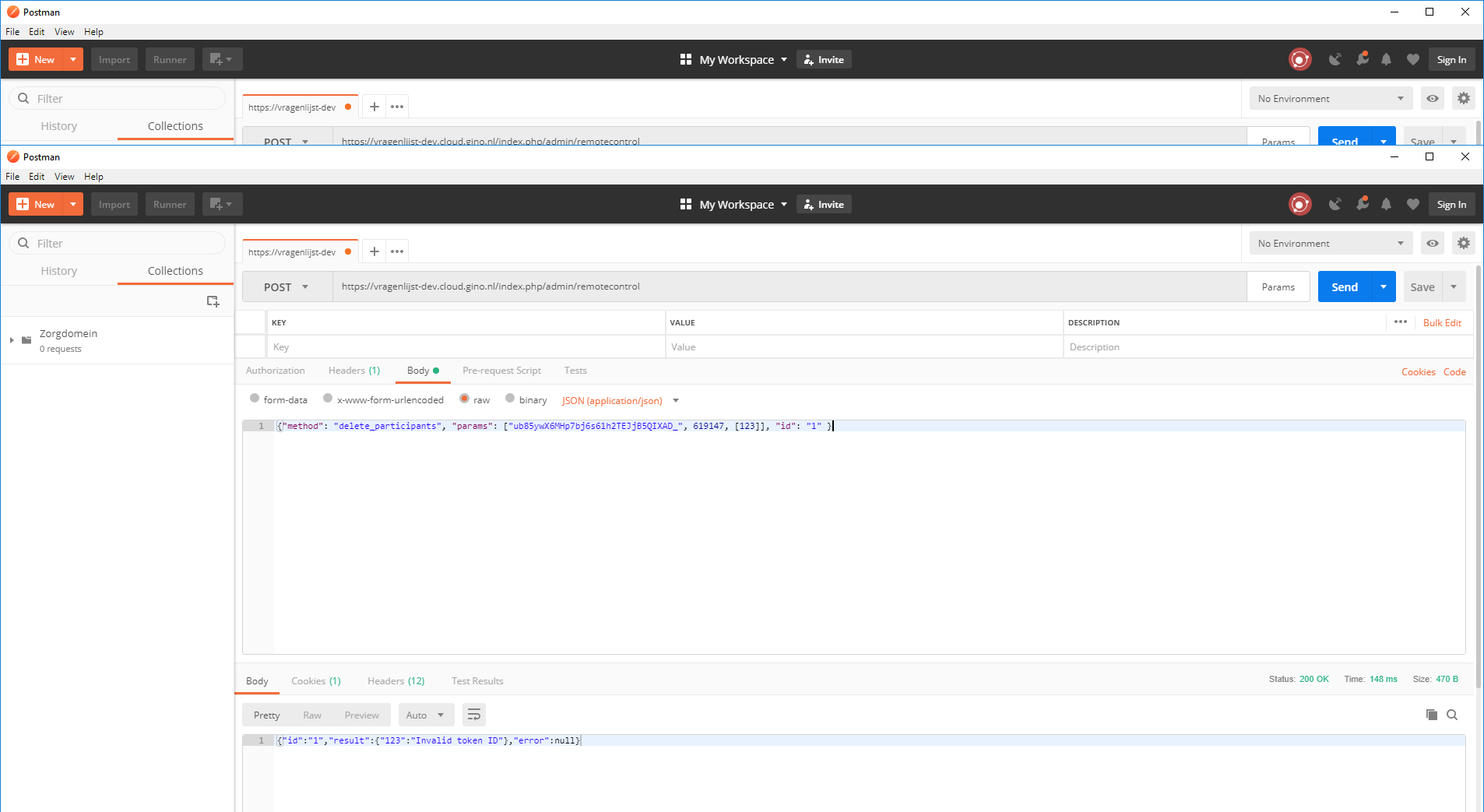Select the binary body radio button
This screenshot has height=812, width=1484.
point(510,399)
